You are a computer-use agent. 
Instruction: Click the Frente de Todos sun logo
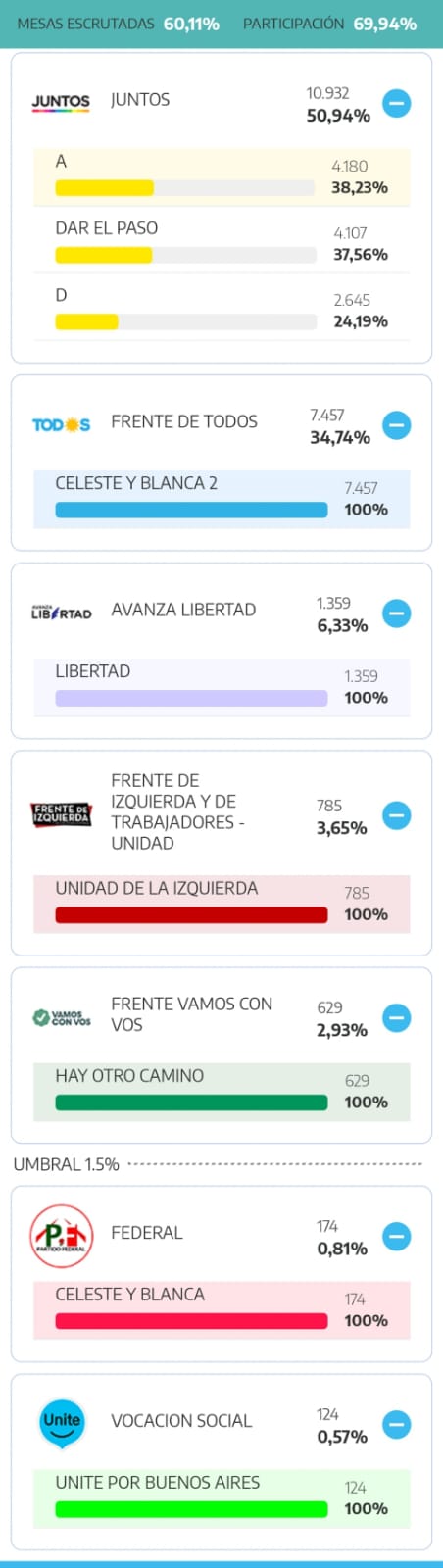click(61, 424)
